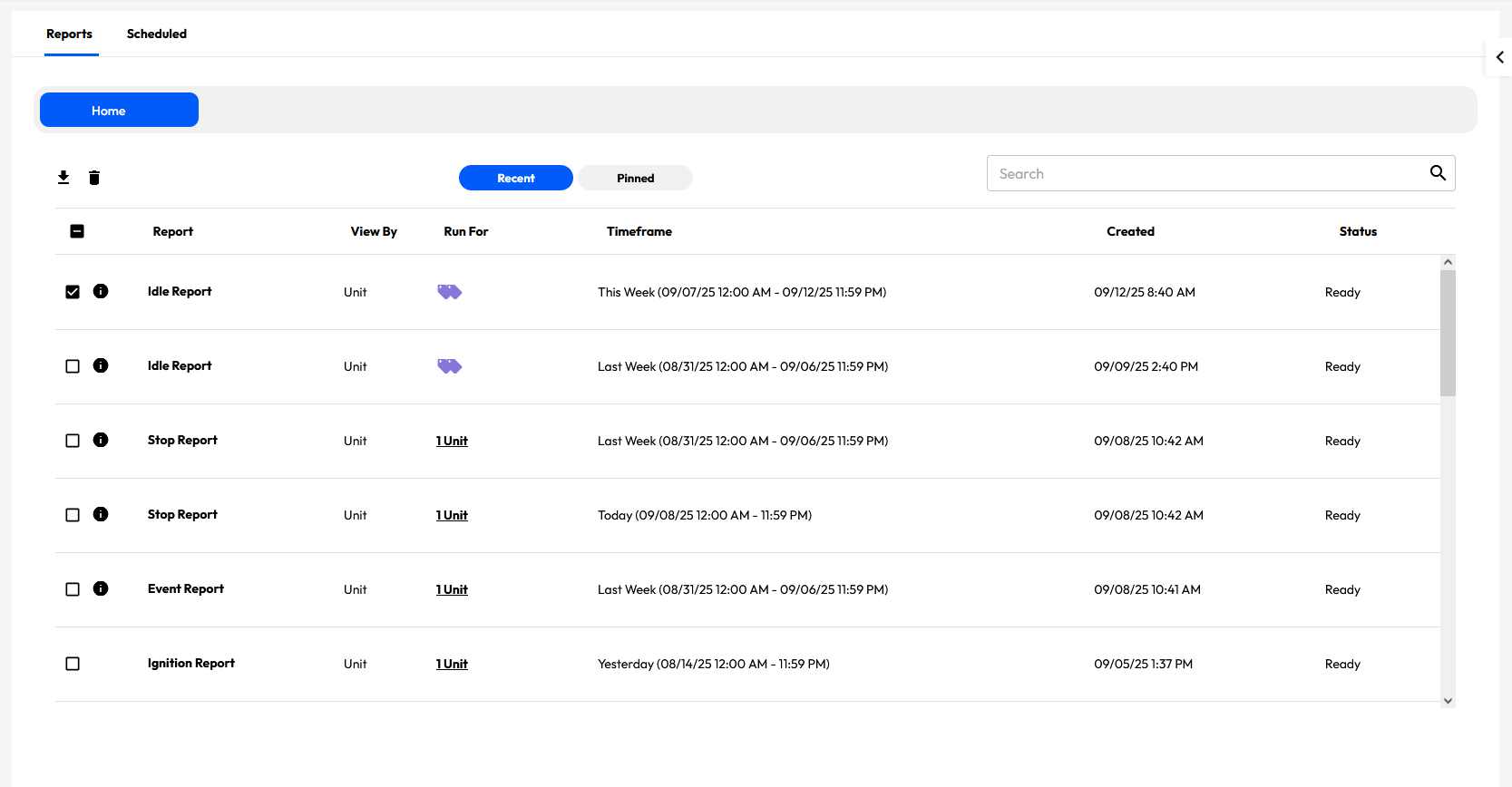Click Ready status of Ignition Report
1512x787 pixels.
point(1342,664)
